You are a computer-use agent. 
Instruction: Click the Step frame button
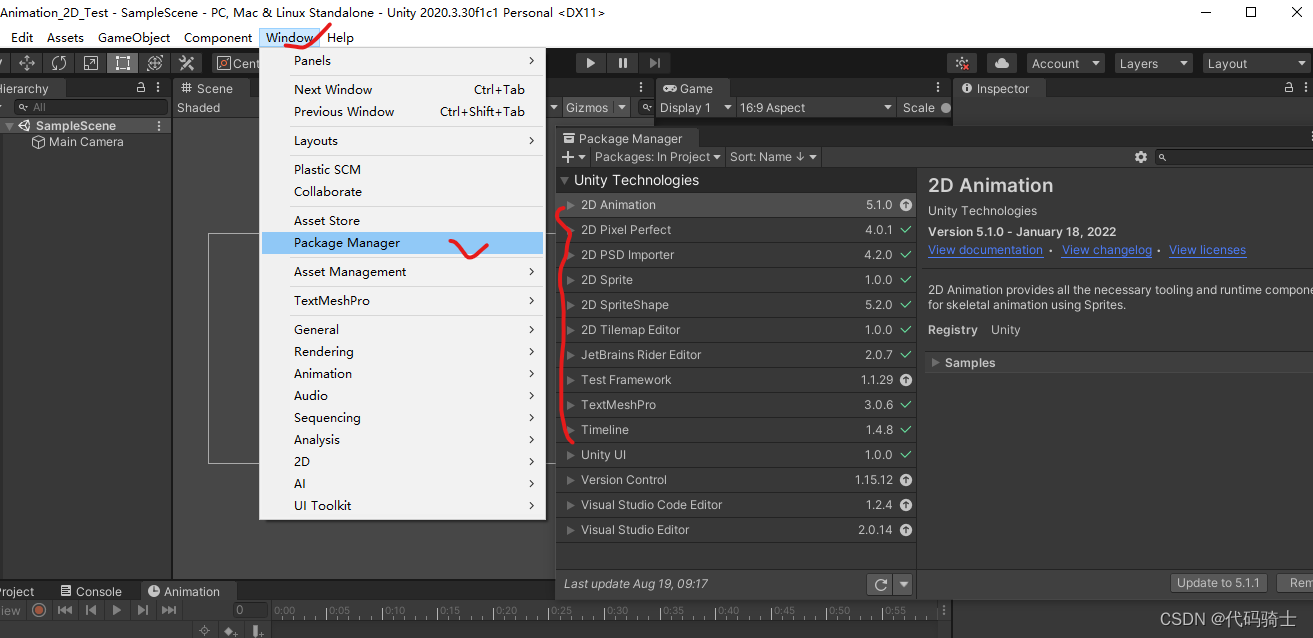[654, 63]
